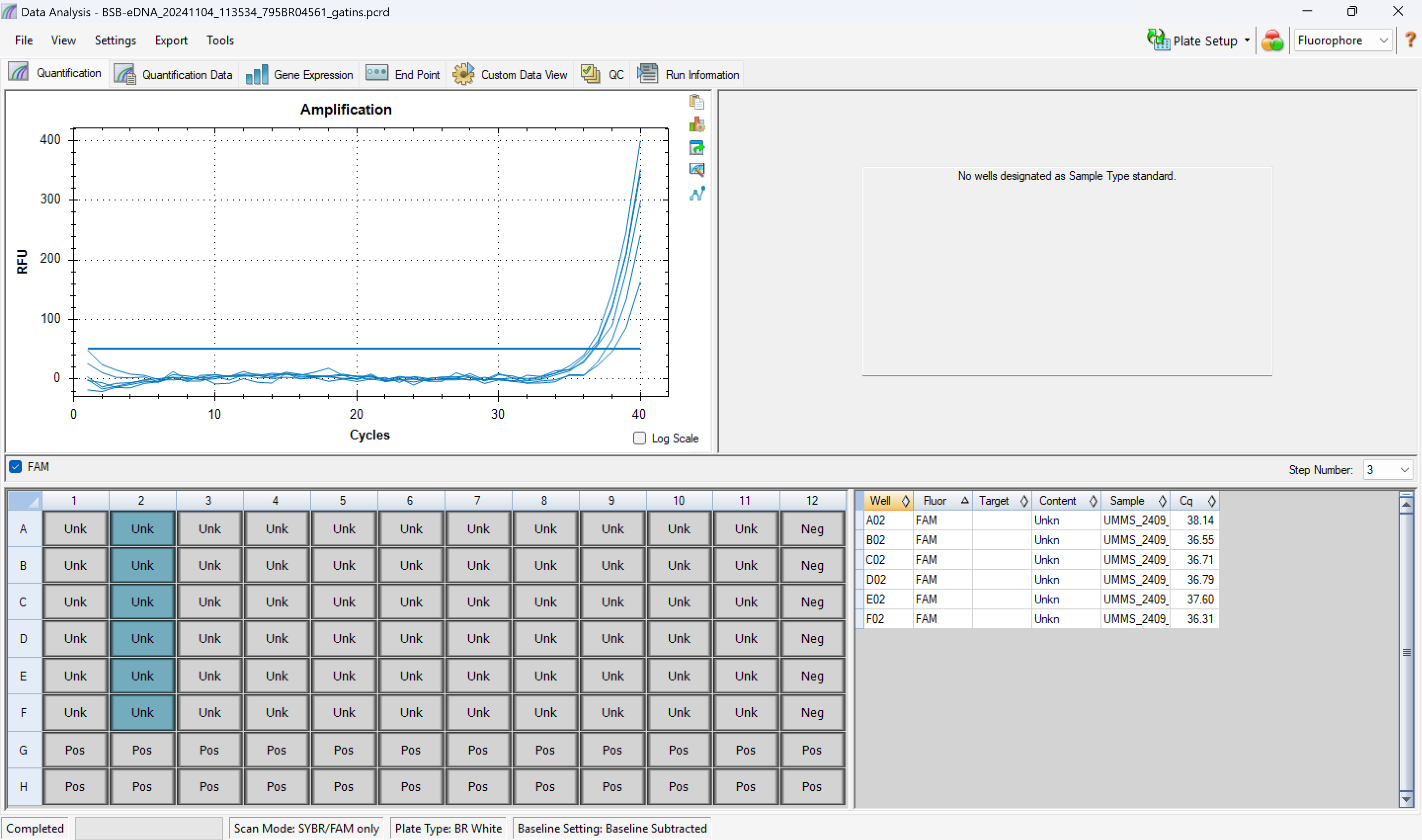Open trace styles with chart-and-pencil icon
1422x840 pixels.
pyautogui.click(x=697, y=170)
